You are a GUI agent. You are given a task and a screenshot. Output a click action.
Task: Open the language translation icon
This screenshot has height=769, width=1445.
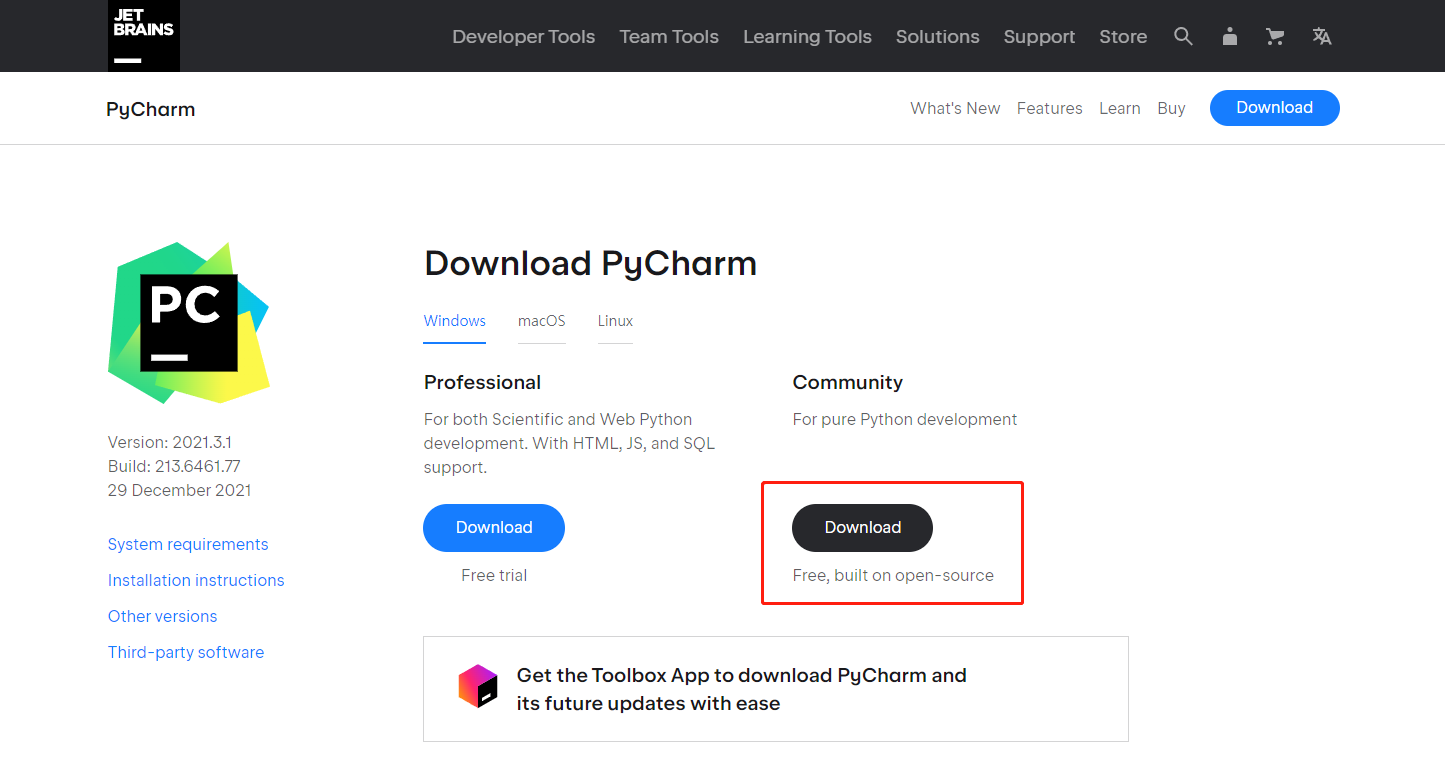[x=1322, y=36]
